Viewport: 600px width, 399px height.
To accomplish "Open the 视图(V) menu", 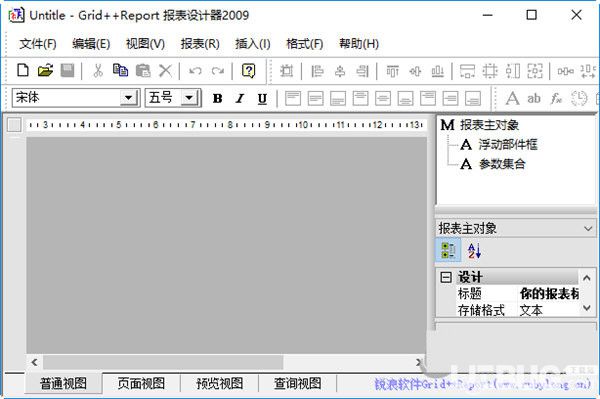I will (145, 44).
